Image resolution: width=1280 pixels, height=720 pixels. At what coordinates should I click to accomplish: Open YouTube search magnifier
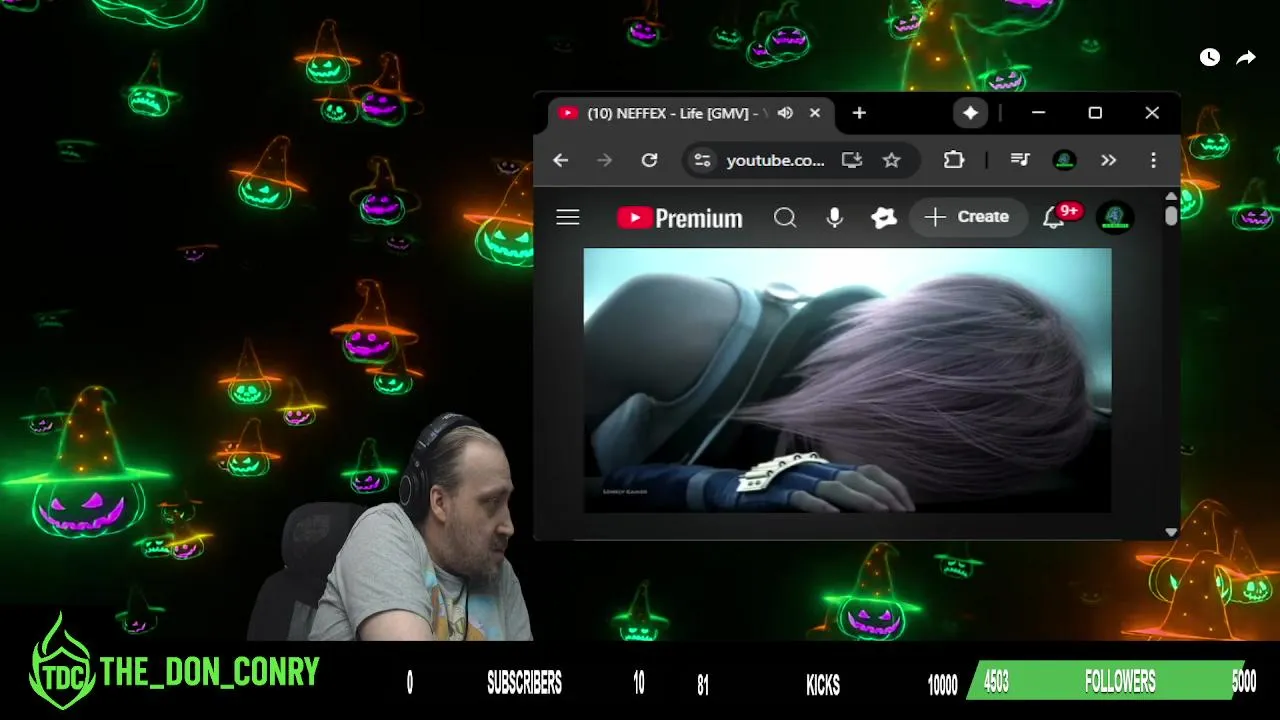785,217
